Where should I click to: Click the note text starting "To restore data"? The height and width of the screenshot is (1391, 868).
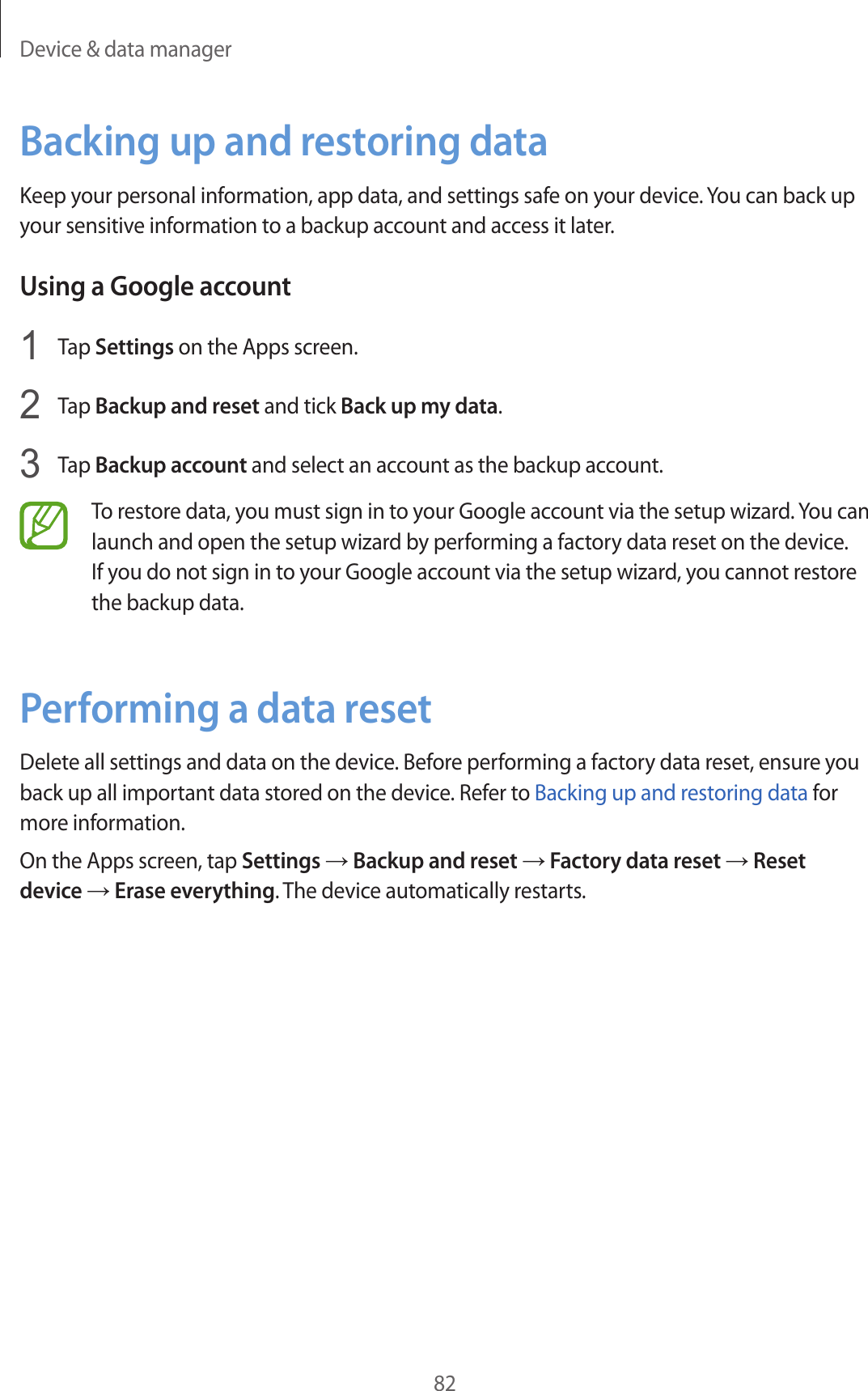point(477,557)
